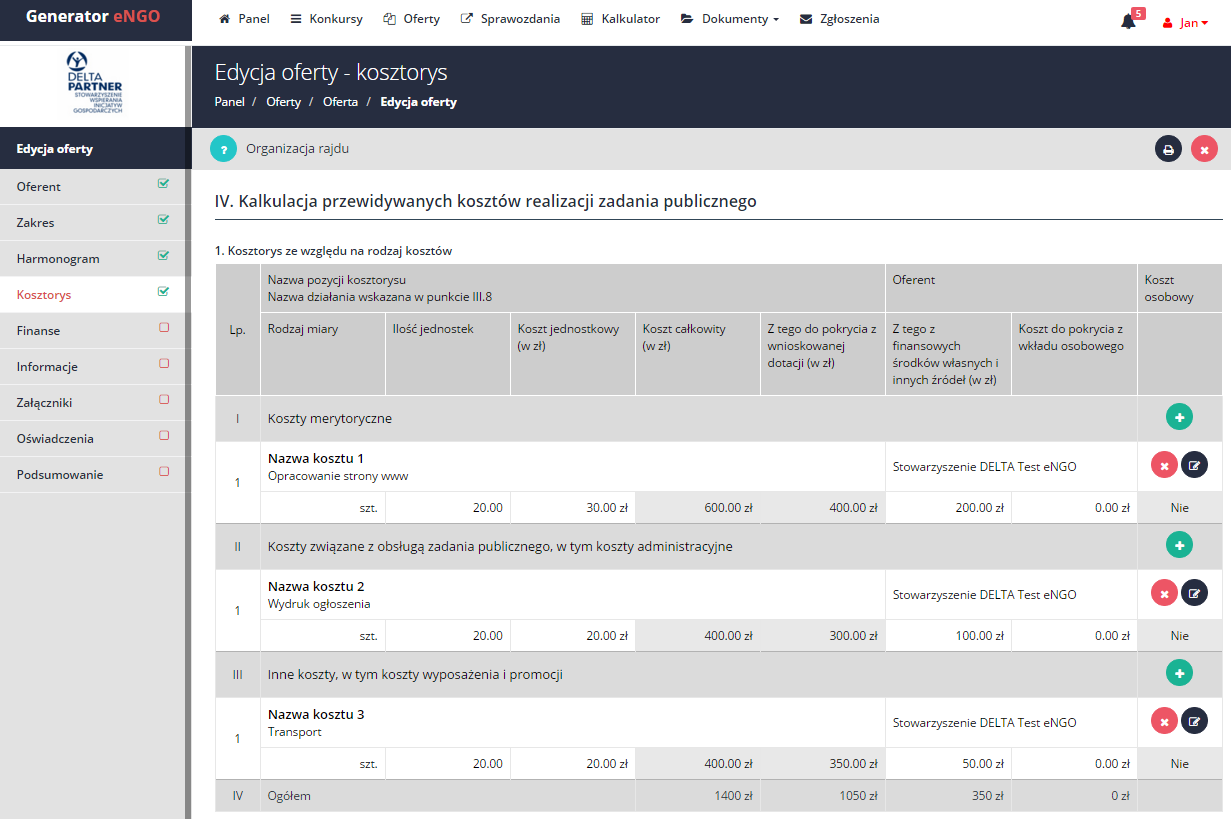The height and width of the screenshot is (819, 1231).
Task: Delete Nazwa kosztu 1 row
Action: click(x=1164, y=465)
